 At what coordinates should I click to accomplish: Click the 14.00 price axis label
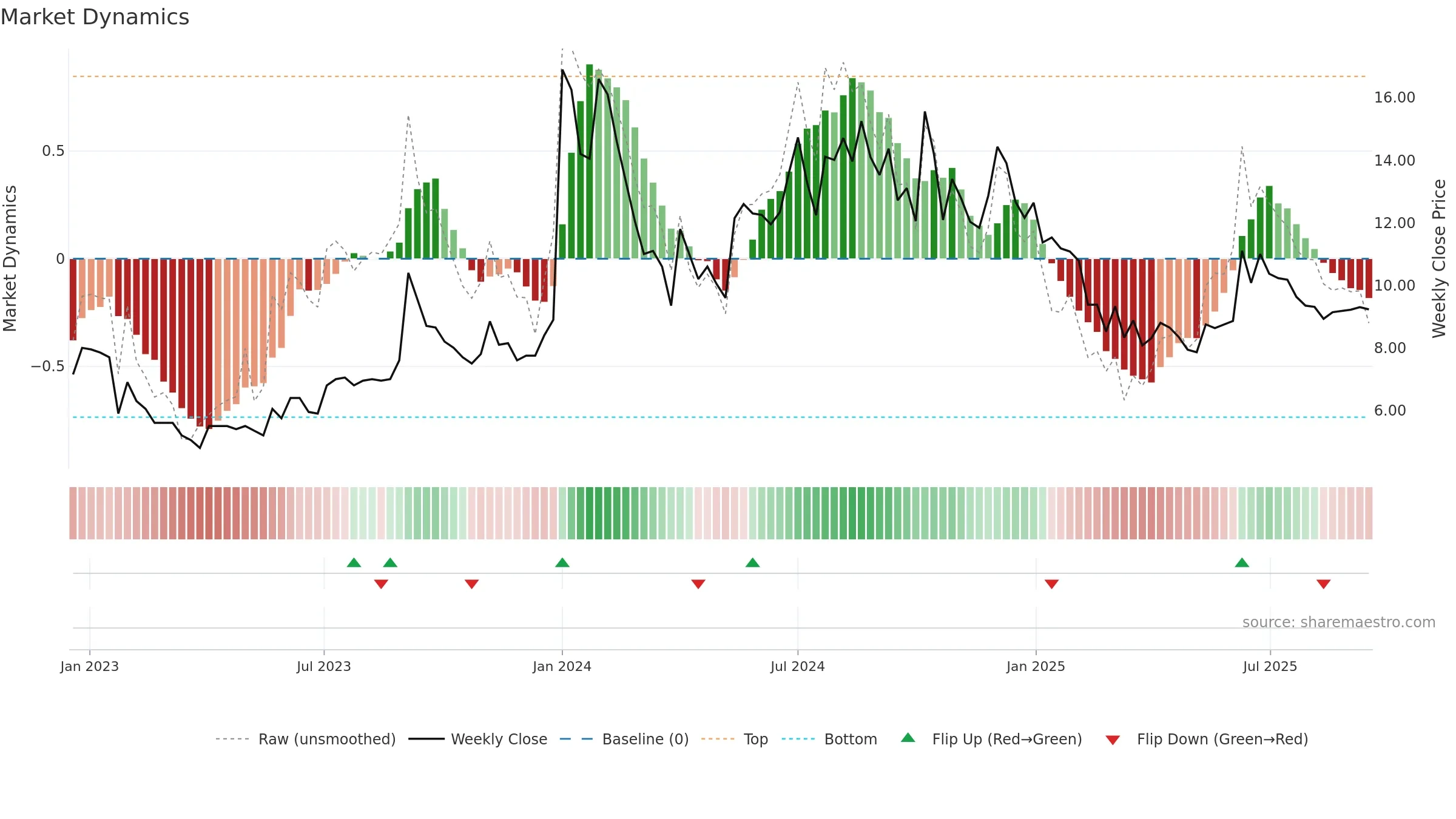(x=1395, y=161)
